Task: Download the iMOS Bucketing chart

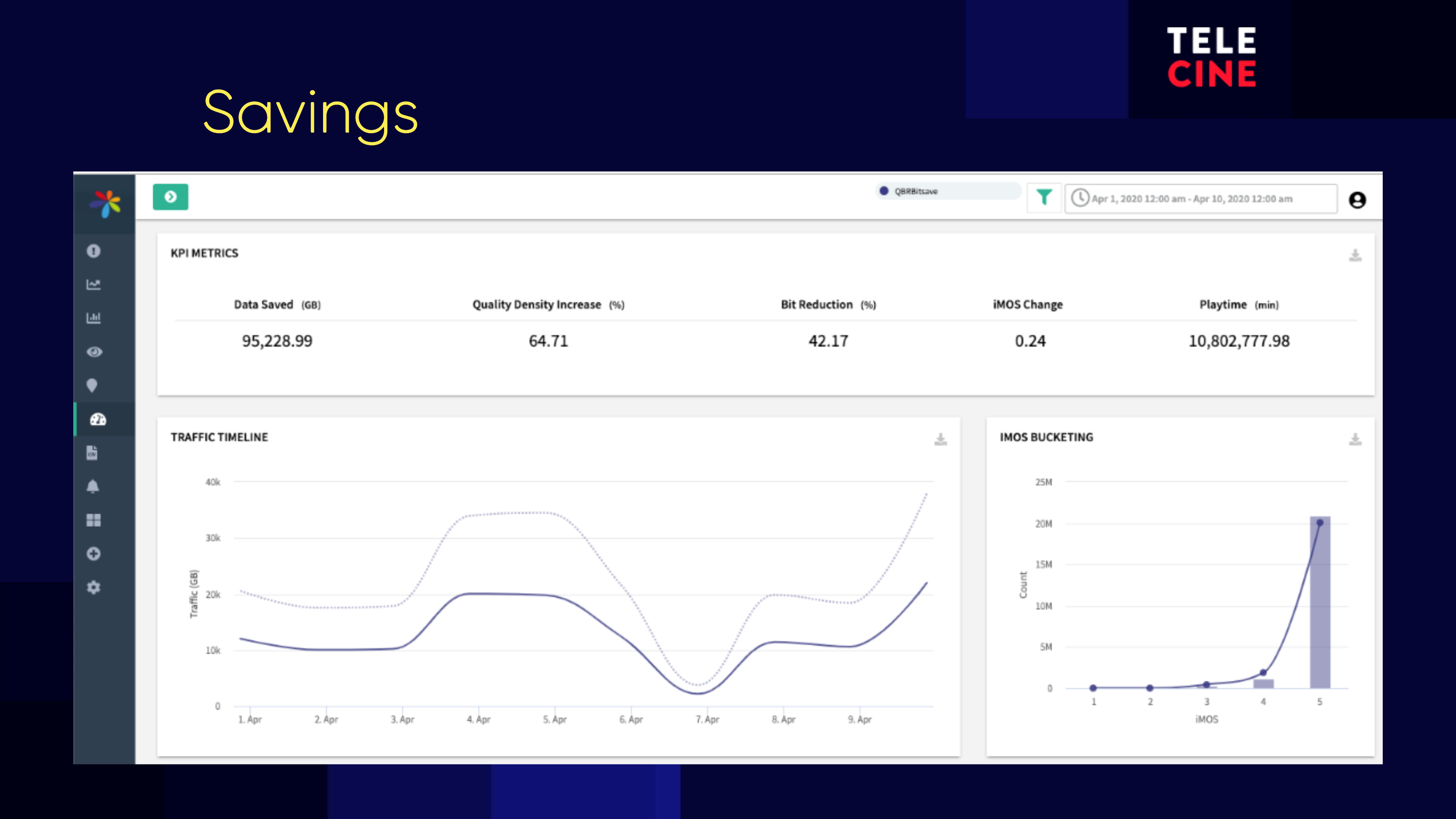Action: [x=1356, y=439]
